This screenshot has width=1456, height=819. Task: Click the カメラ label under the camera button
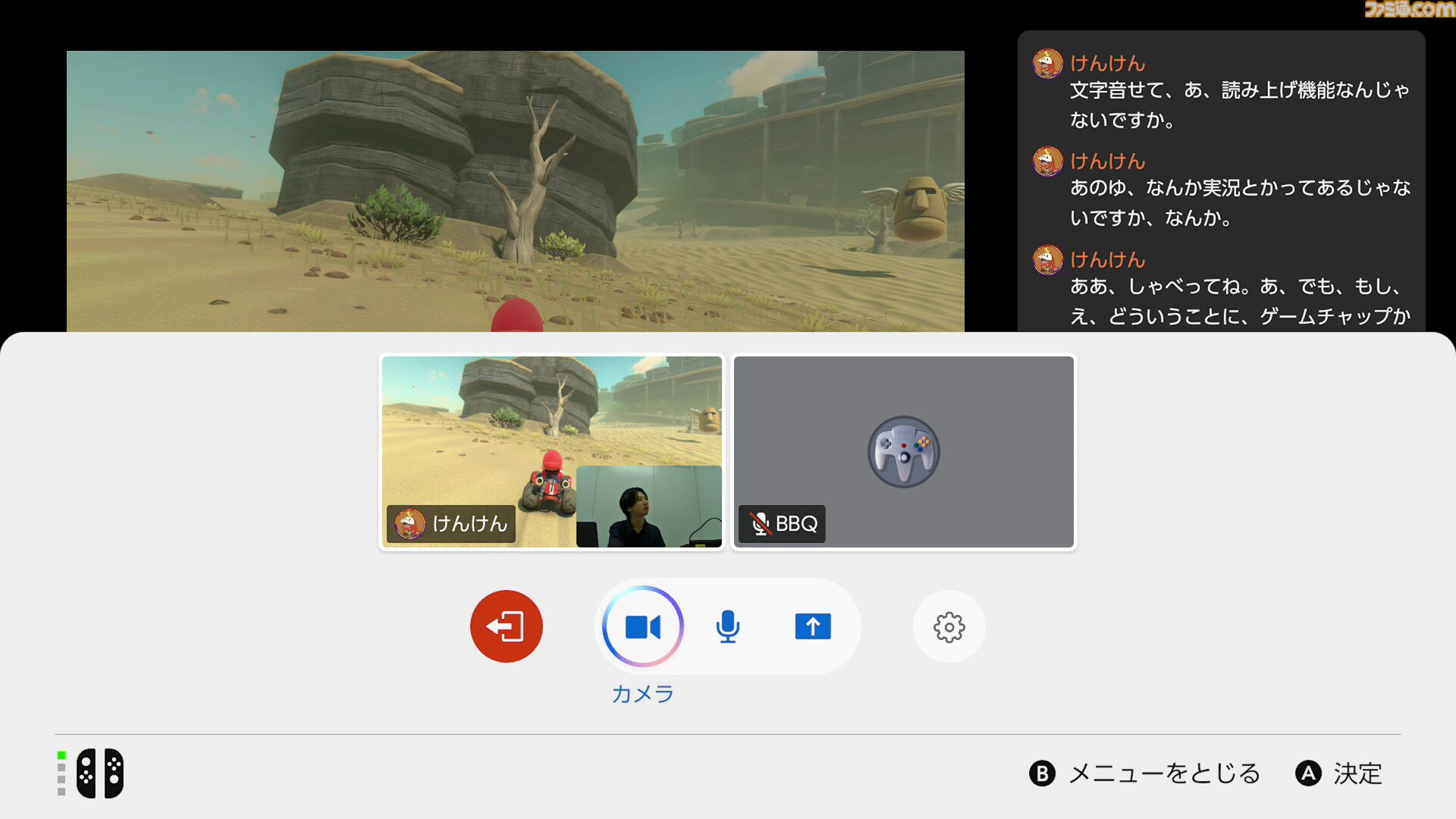point(642,694)
